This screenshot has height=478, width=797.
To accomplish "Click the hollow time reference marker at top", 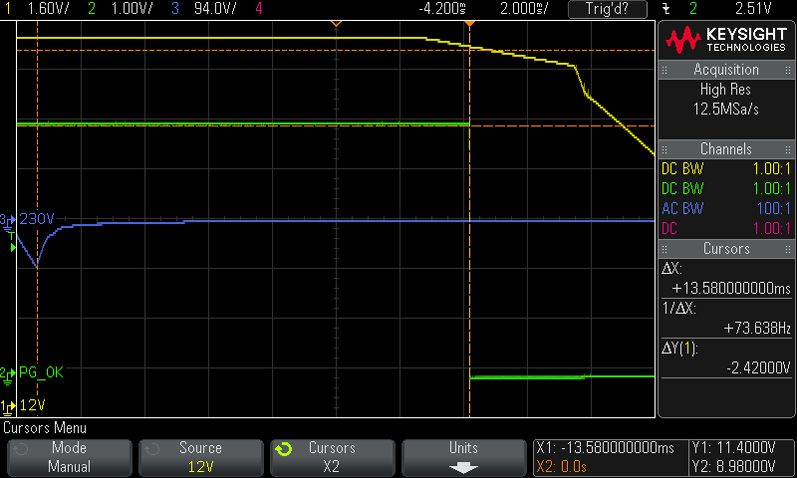I will [x=335, y=24].
